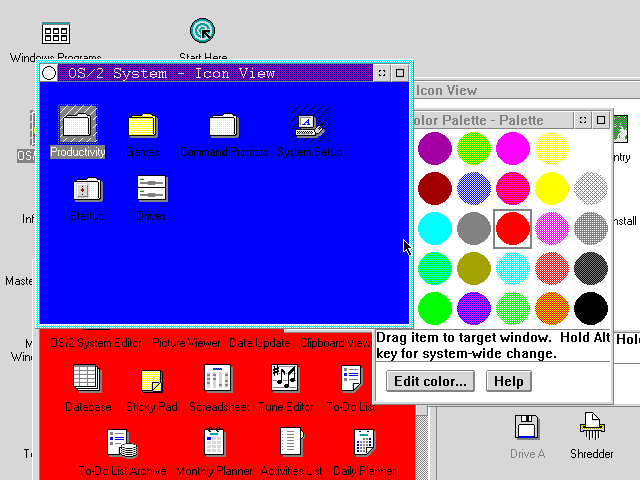
Task: Open the Tune Editor icon
Action: point(284,378)
